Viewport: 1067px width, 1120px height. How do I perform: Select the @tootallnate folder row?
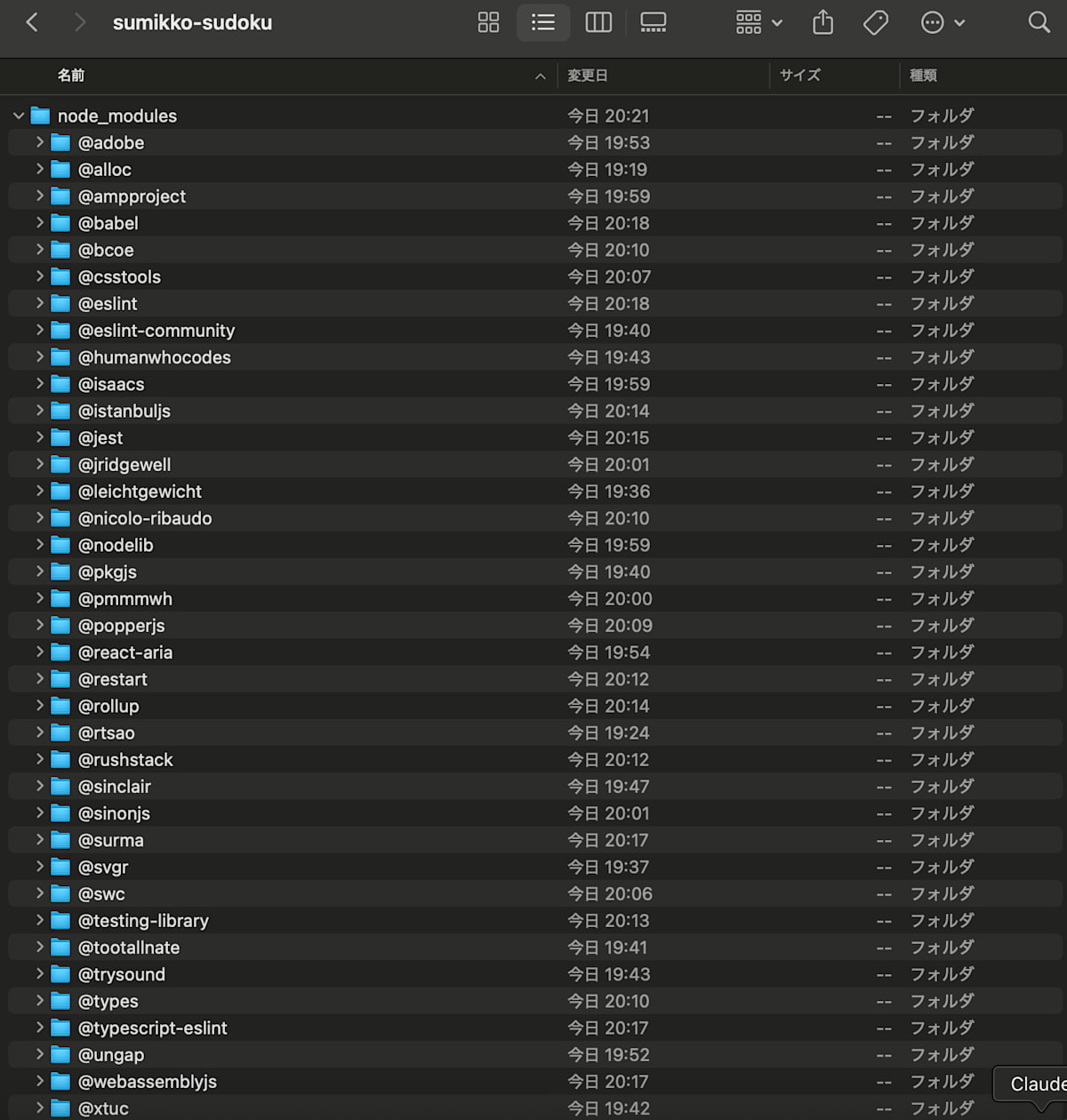(535, 948)
